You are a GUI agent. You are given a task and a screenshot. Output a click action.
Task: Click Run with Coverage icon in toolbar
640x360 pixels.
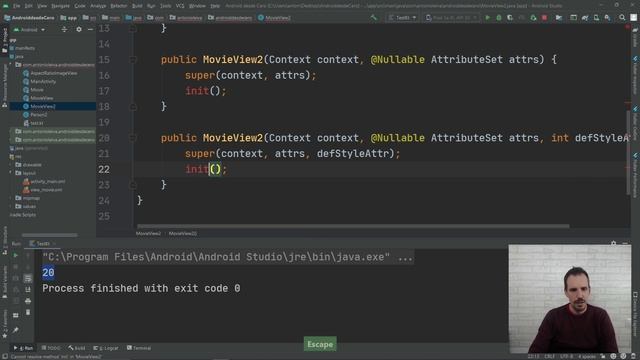tap(510, 18)
